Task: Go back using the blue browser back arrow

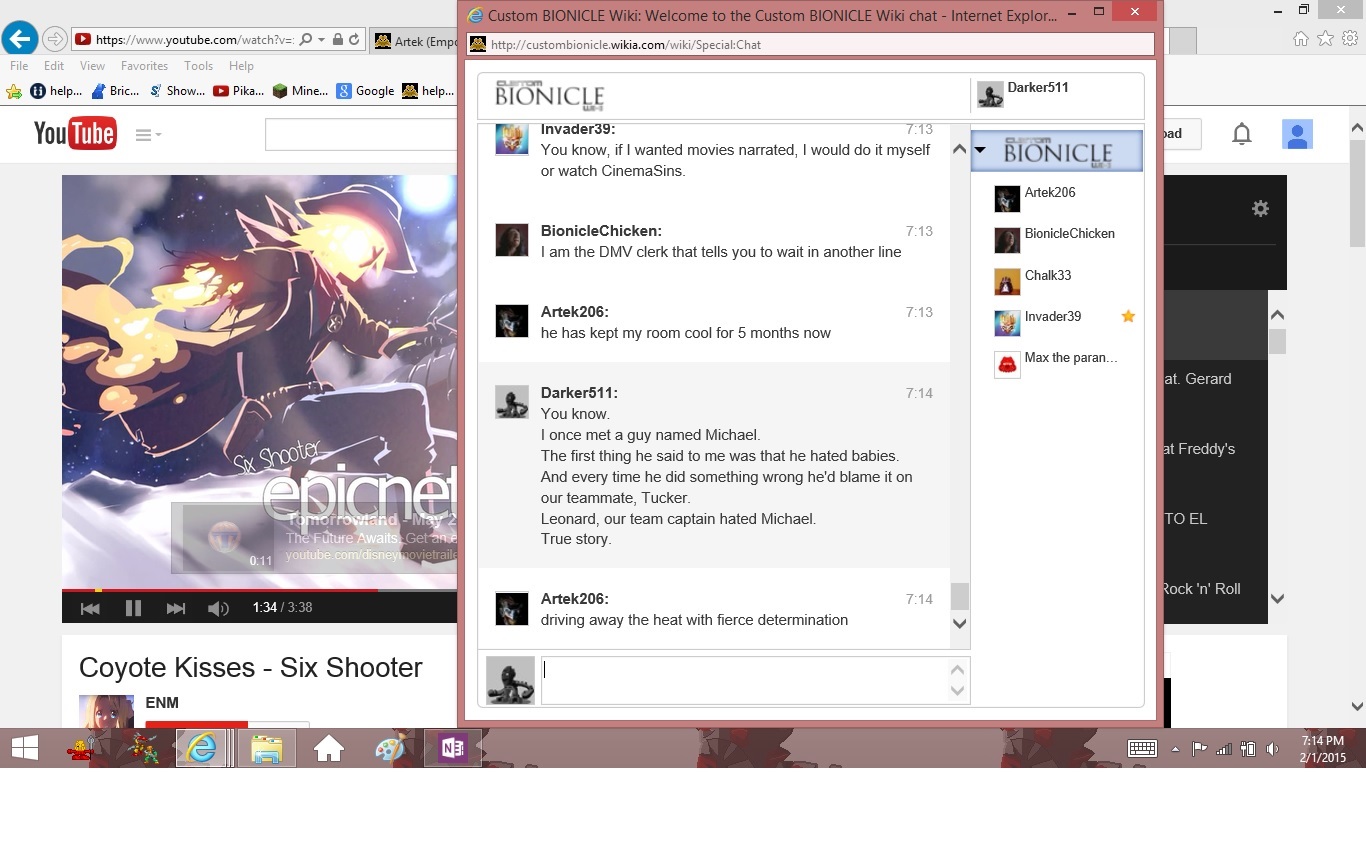Action: (20, 39)
